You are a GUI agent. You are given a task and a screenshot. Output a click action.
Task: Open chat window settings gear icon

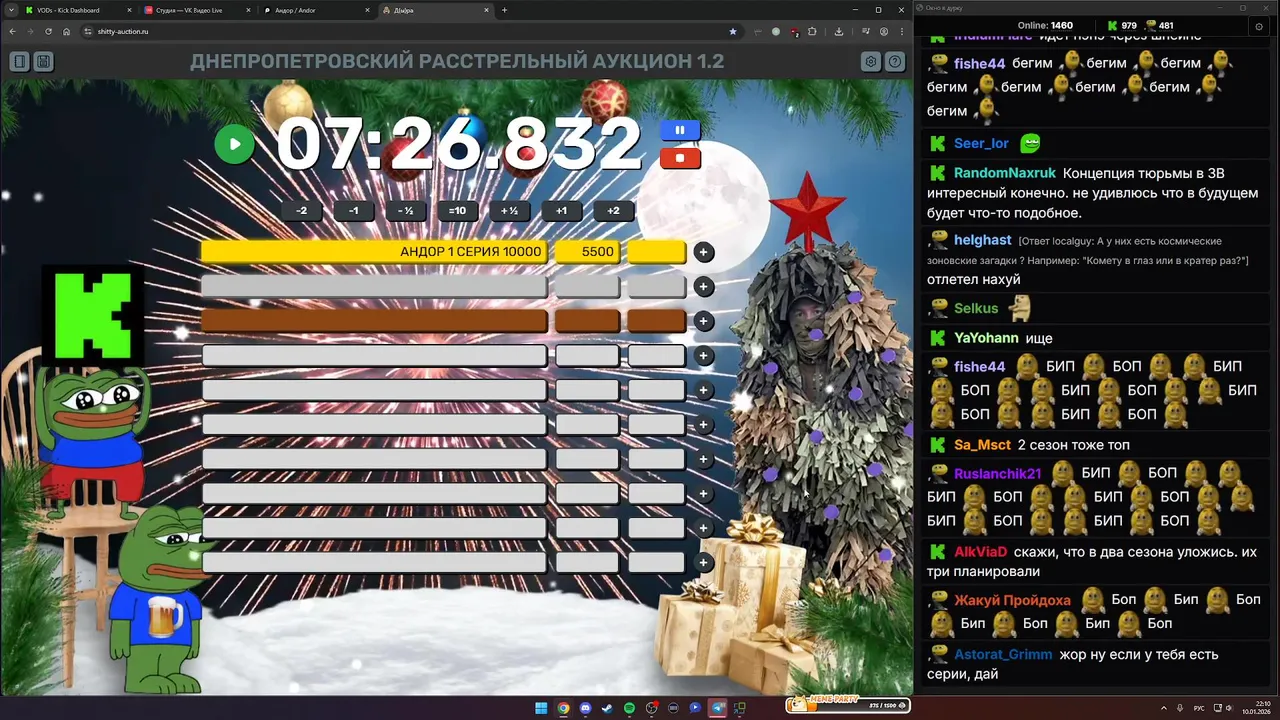1259,26
